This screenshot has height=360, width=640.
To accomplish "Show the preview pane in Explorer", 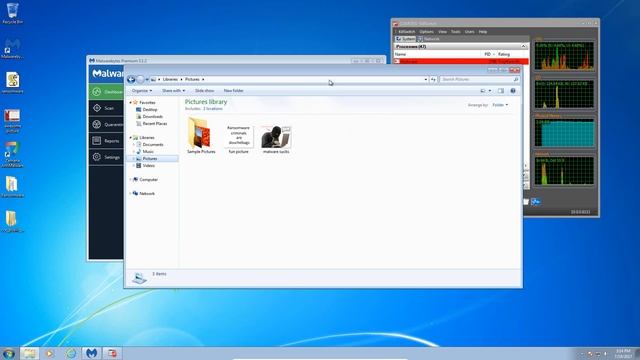I will [x=501, y=91].
